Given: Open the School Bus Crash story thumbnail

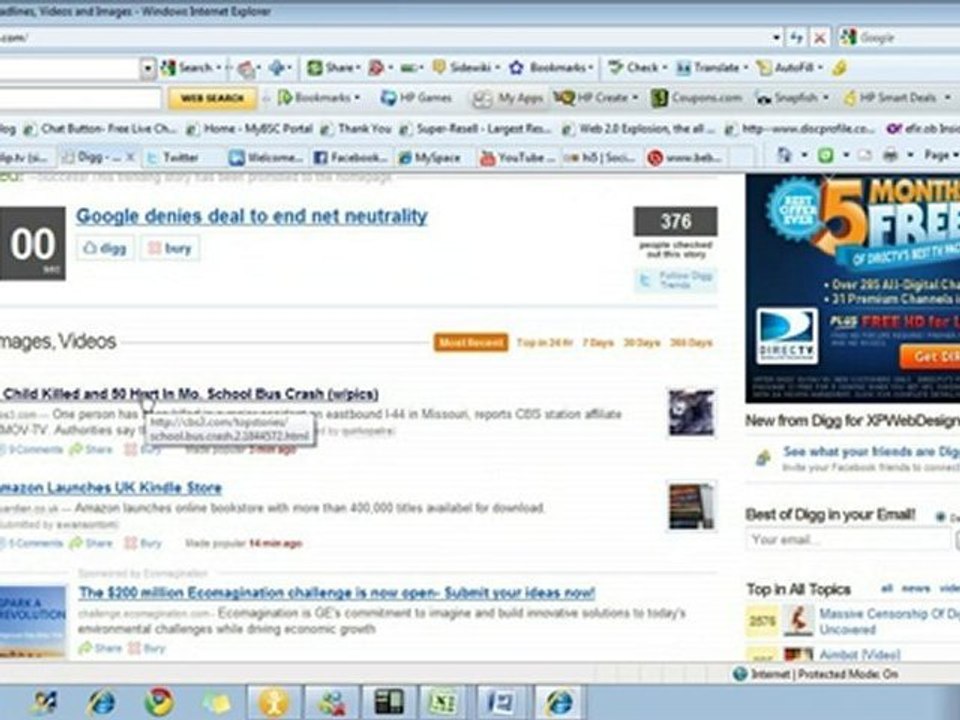Looking at the screenshot, I should [691, 413].
